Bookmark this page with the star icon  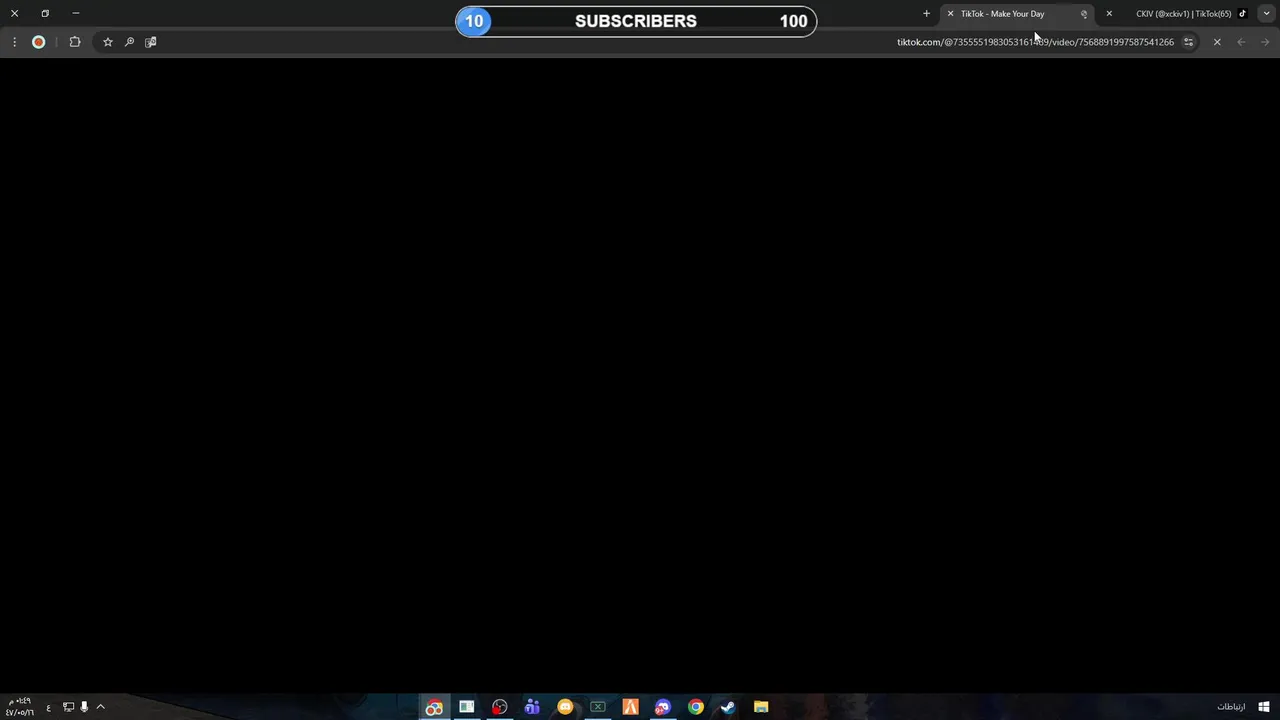pyautogui.click(x=108, y=42)
